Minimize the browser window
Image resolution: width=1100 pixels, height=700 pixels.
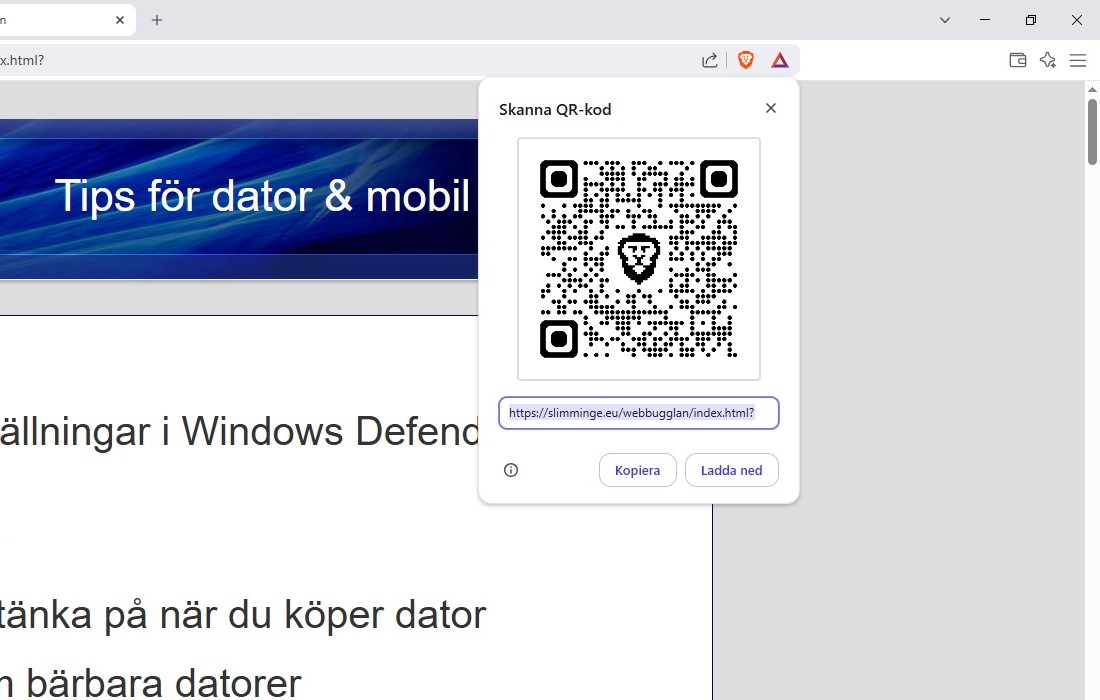coord(985,20)
